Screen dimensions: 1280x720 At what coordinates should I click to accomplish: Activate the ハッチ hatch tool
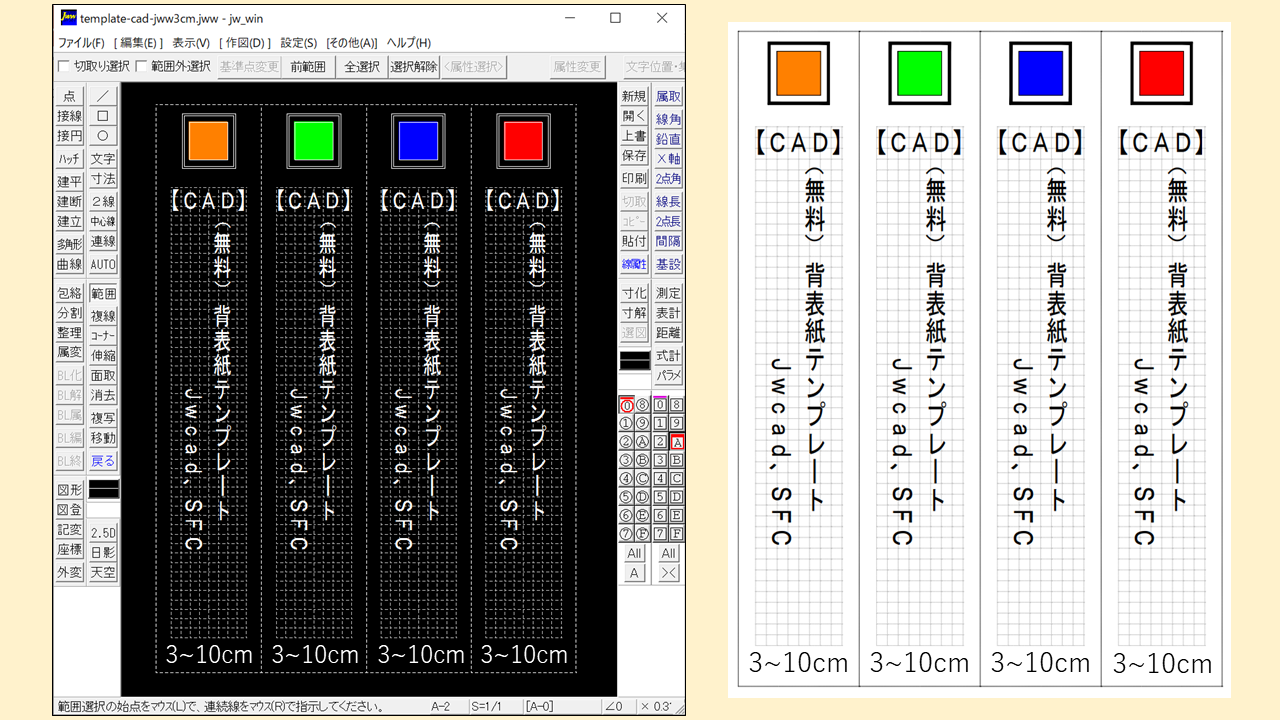[x=69, y=159]
